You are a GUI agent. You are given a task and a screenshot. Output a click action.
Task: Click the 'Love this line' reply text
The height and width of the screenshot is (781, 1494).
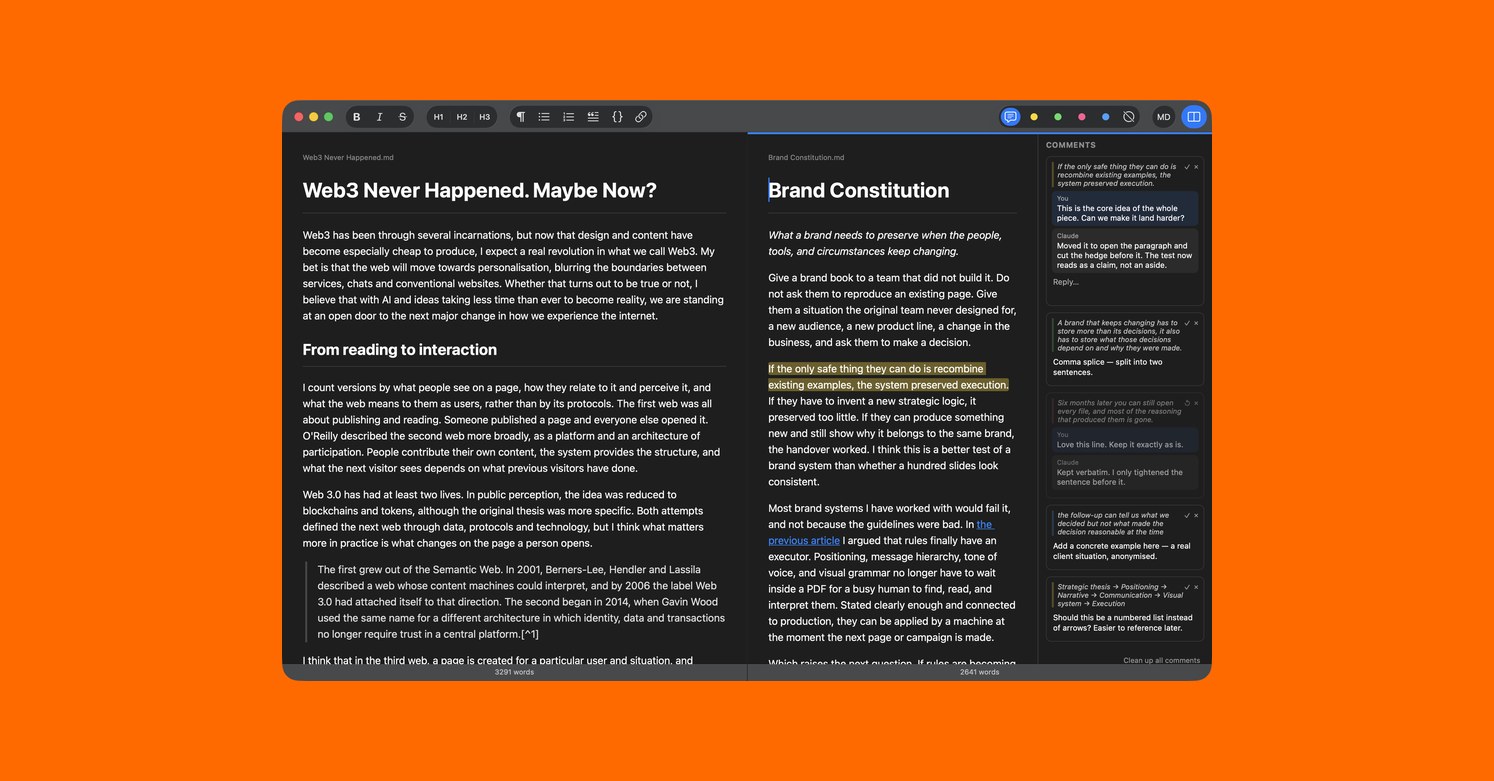[x=1120, y=444]
